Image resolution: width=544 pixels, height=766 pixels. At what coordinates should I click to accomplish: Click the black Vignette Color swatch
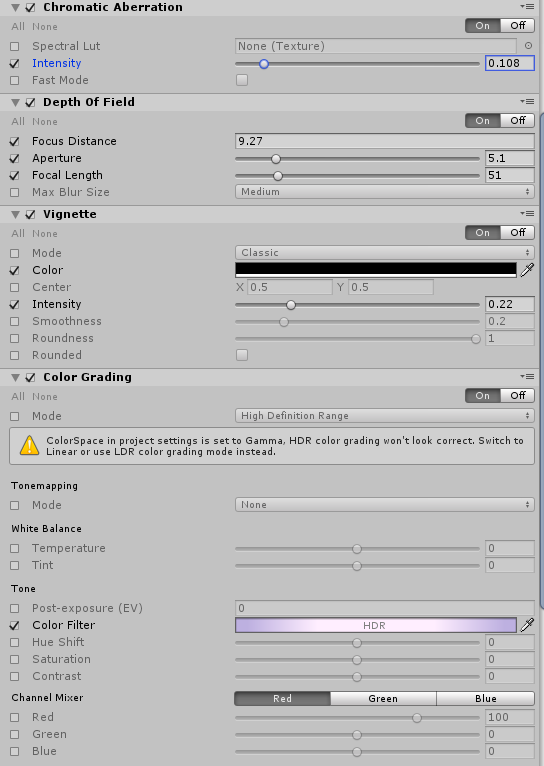pyautogui.click(x=376, y=270)
